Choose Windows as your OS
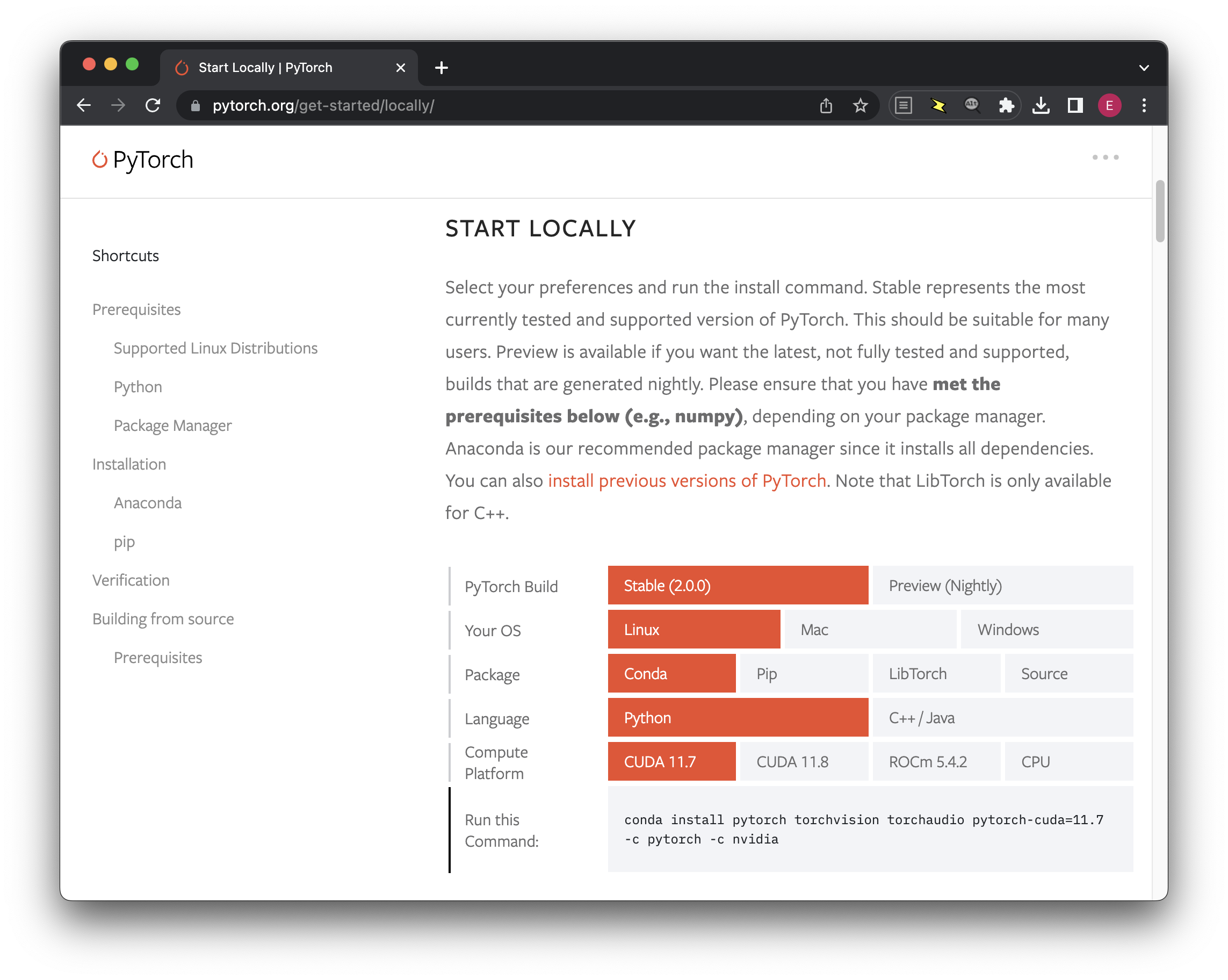This screenshot has height=980, width=1228. click(1046, 629)
